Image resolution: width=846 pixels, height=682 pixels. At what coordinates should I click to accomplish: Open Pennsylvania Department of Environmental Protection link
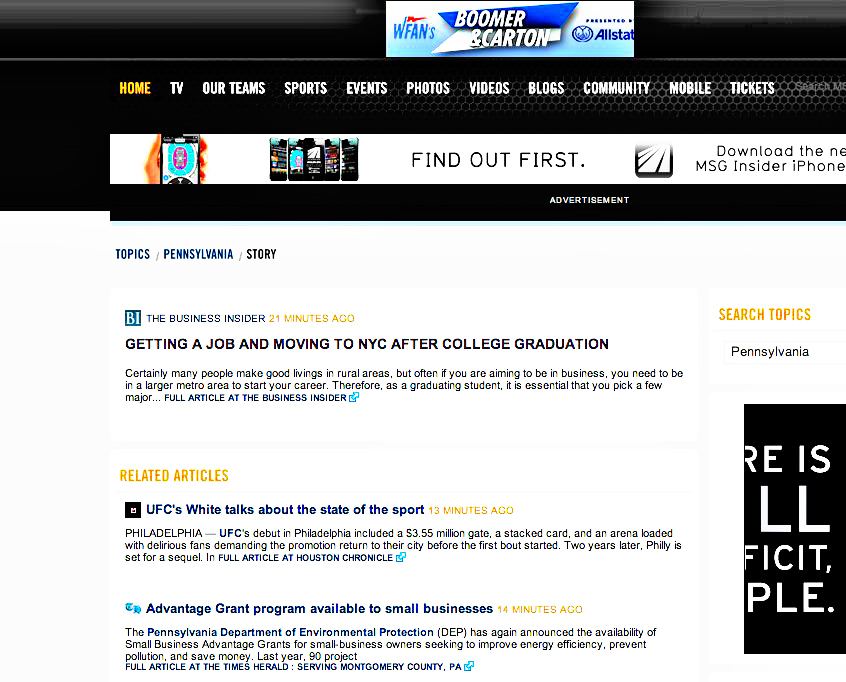tap(290, 632)
